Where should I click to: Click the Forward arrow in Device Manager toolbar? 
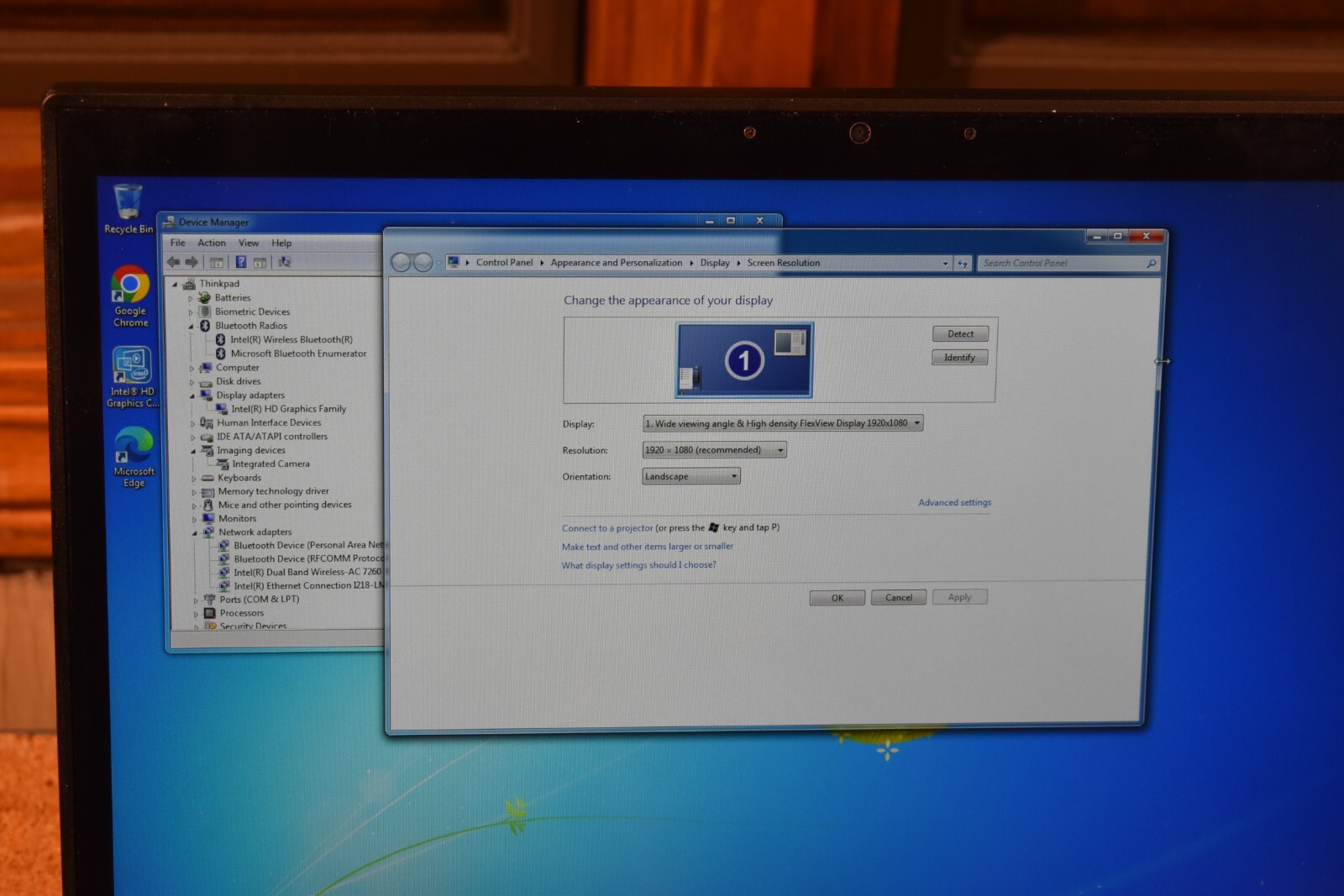tap(192, 262)
